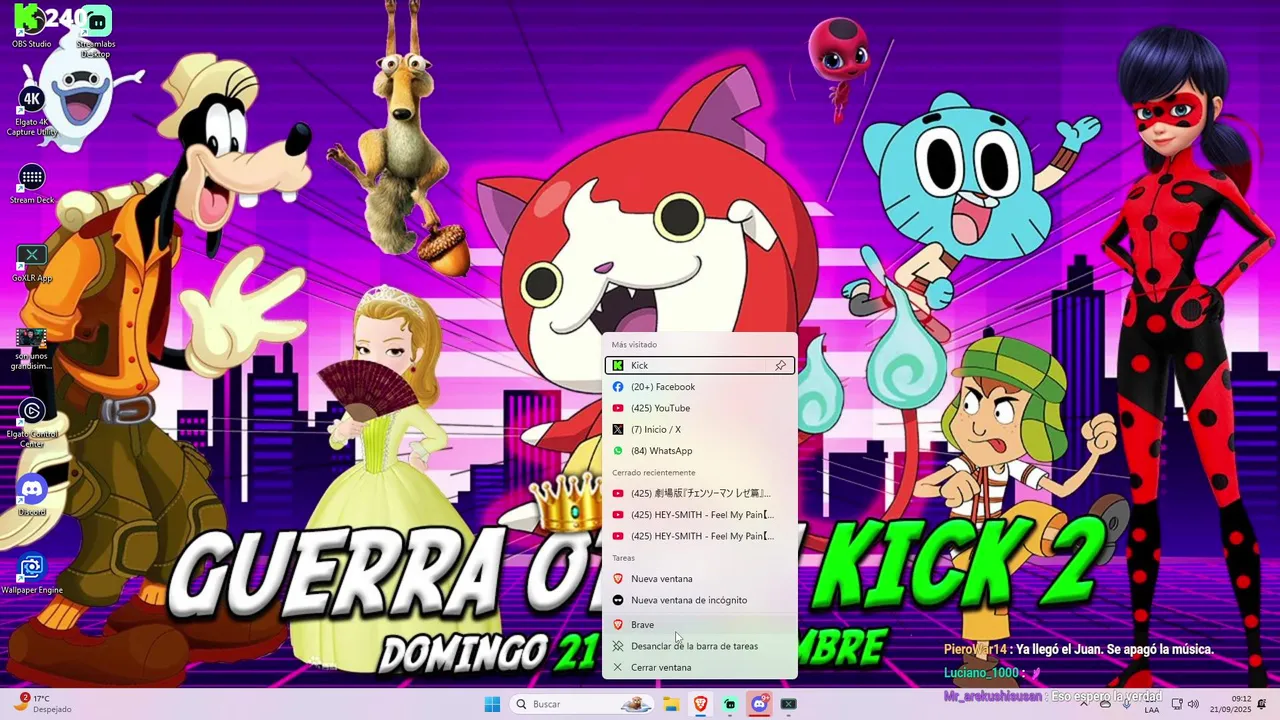Image resolution: width=1280 pixels, height=720 pixels.
Task: Open Streamlabs from the taskbar
Action: [730, 704]
